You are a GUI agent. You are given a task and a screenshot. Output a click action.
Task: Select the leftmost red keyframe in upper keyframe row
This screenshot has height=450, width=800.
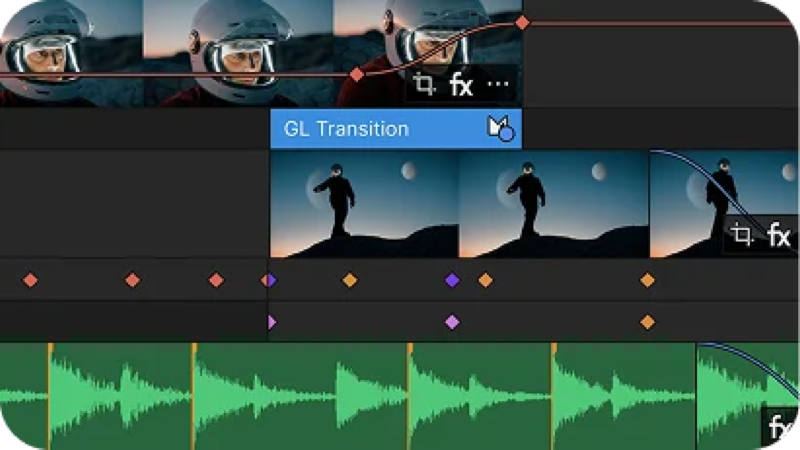[30, 280]
